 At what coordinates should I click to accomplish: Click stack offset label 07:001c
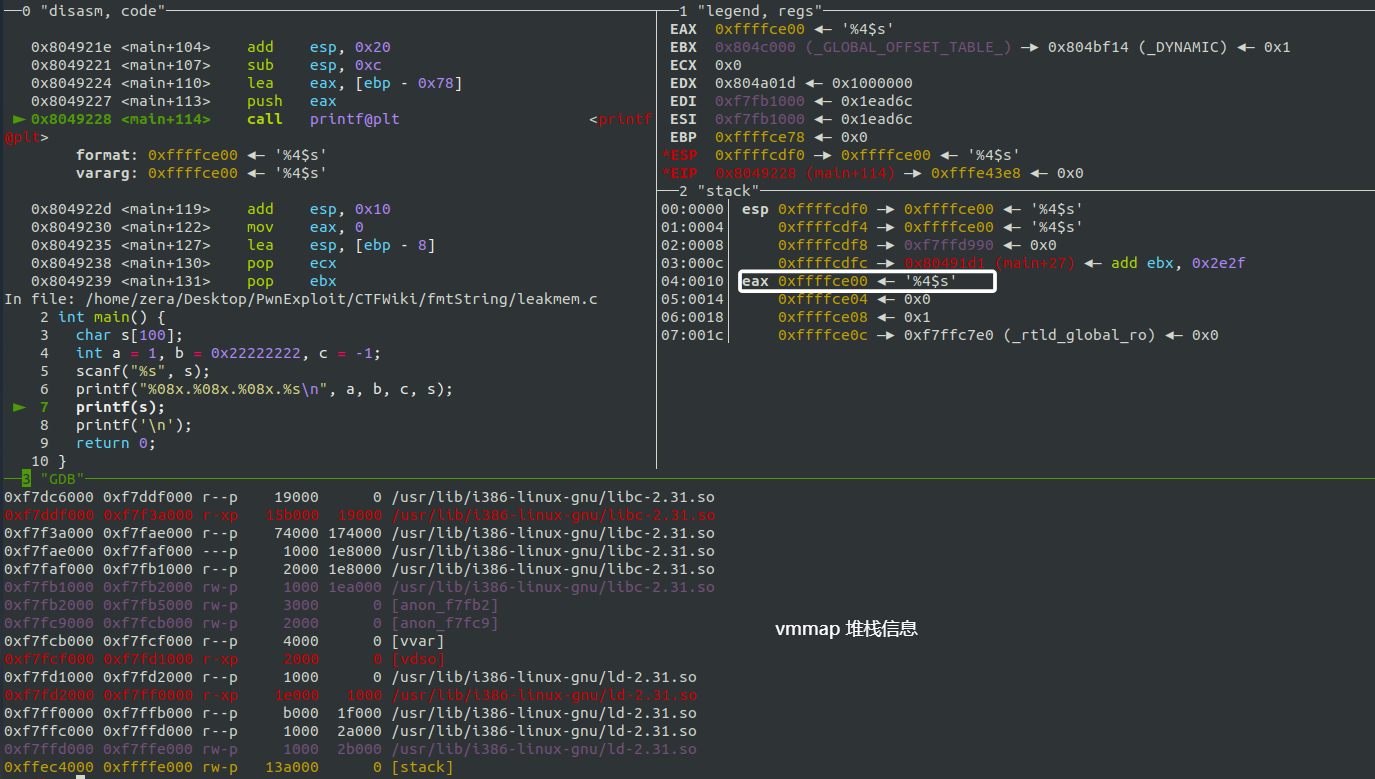[692, 335]
